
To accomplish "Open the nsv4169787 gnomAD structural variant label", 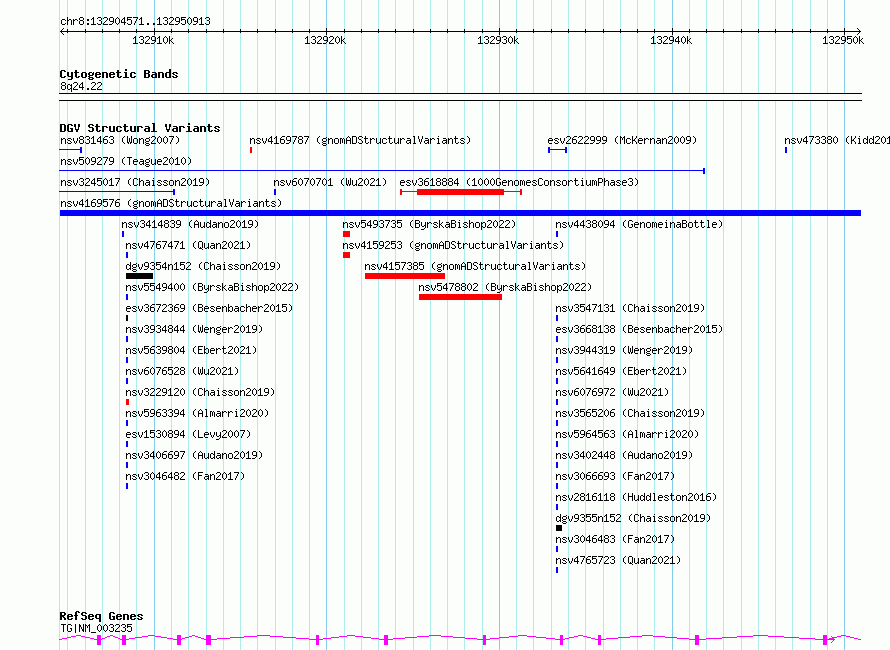I will point(360,140).
